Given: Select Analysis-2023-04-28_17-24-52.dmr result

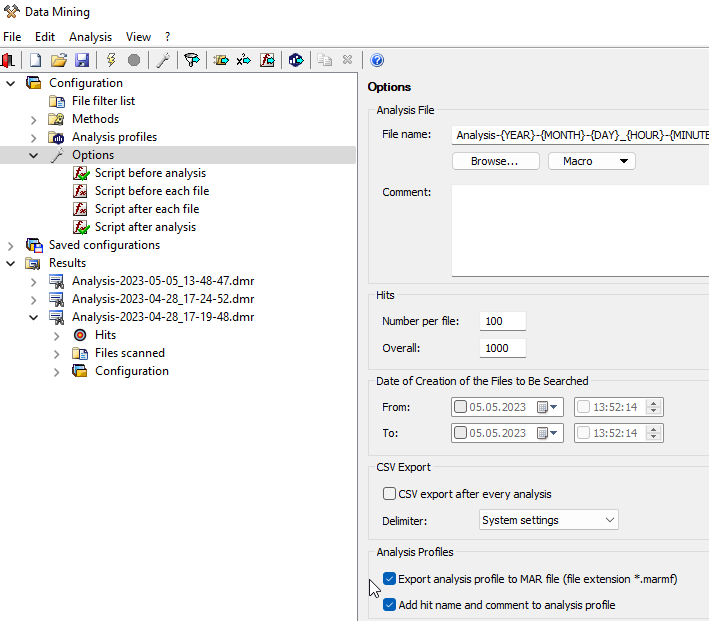Looking at the screenshot, I should [163, 299].
